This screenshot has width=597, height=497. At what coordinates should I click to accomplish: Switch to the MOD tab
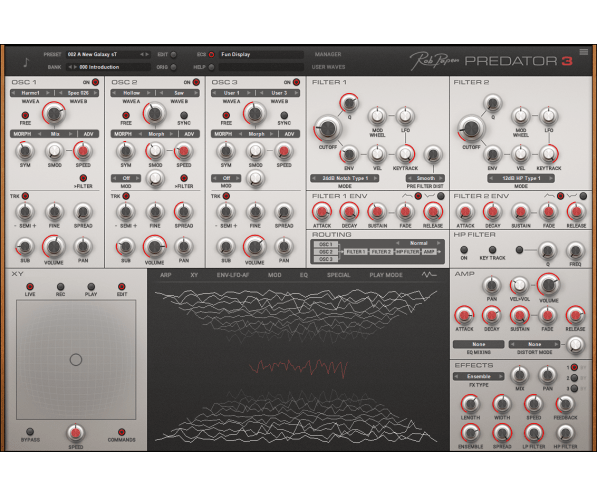pyautogui.click(x=275, y=275)
